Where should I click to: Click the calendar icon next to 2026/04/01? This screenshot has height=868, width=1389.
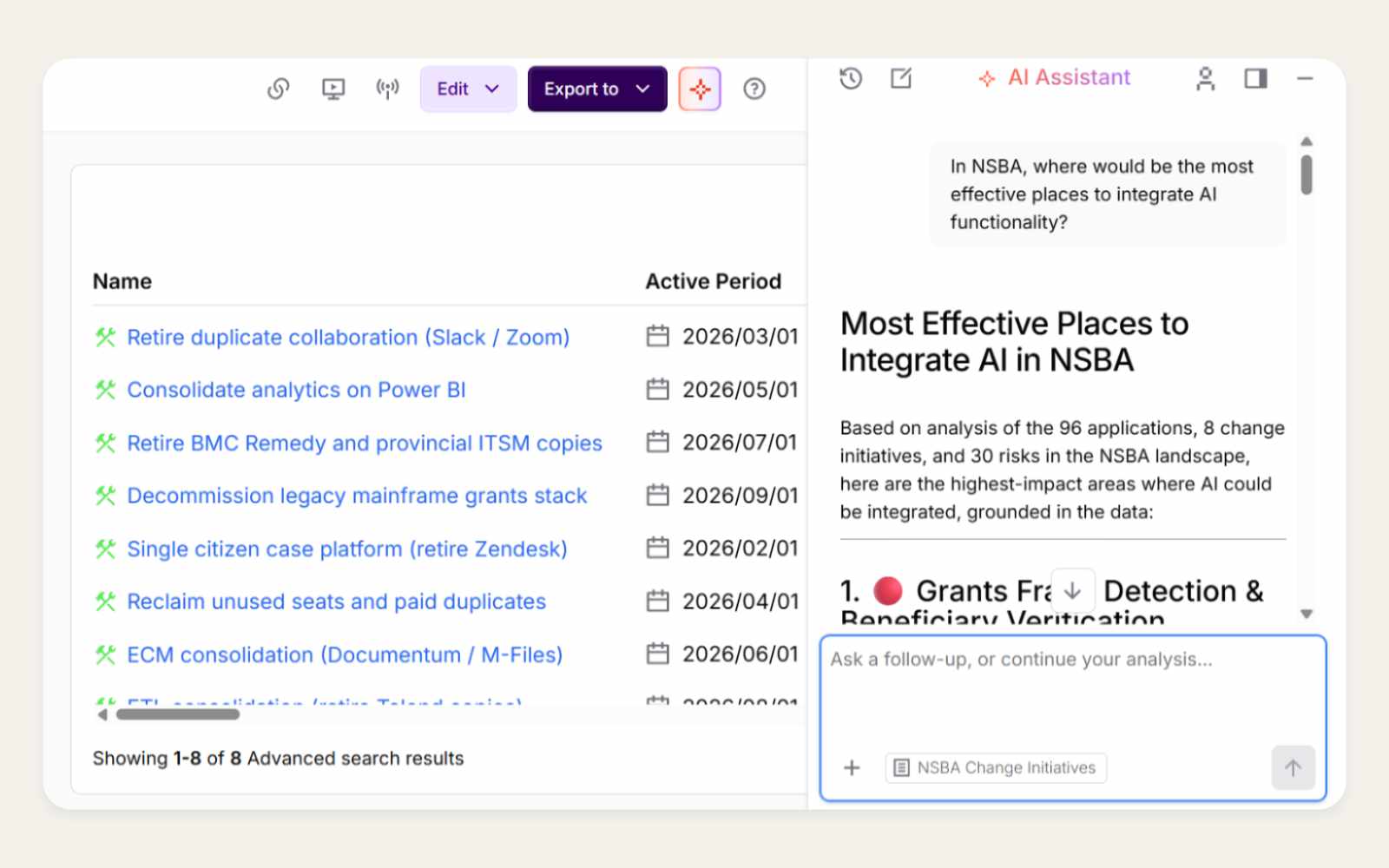(658, 601)
